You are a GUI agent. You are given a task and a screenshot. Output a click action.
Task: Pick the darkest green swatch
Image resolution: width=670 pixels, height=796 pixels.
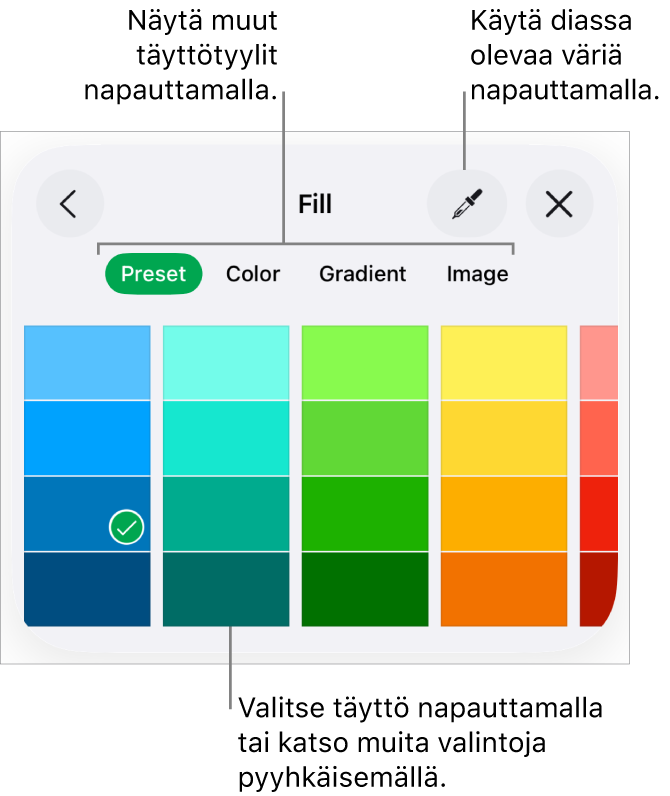point(365,589)
